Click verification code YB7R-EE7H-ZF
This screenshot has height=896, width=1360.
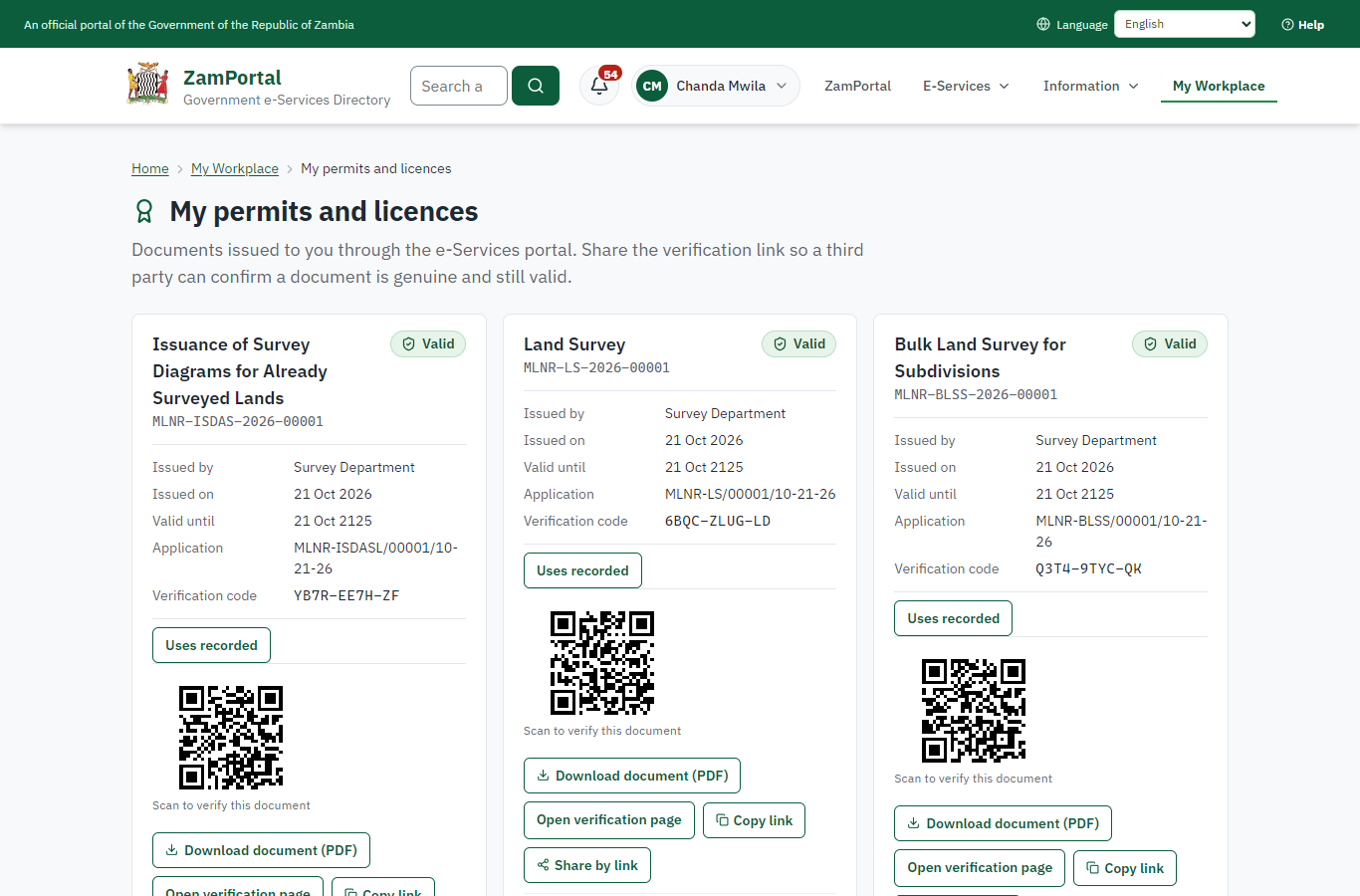click(346, 595)
